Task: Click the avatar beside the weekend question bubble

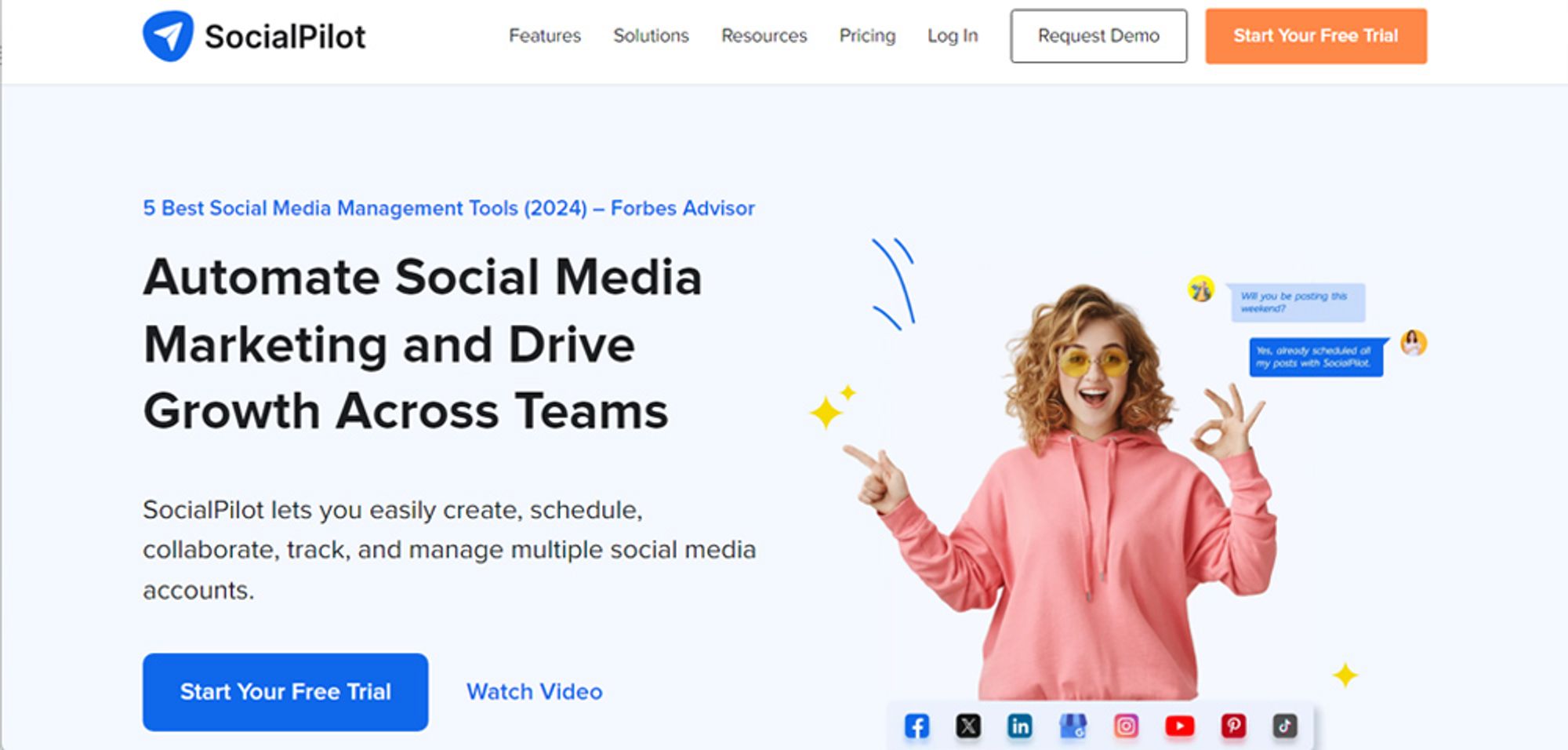Action: [x=1200, y=289]
